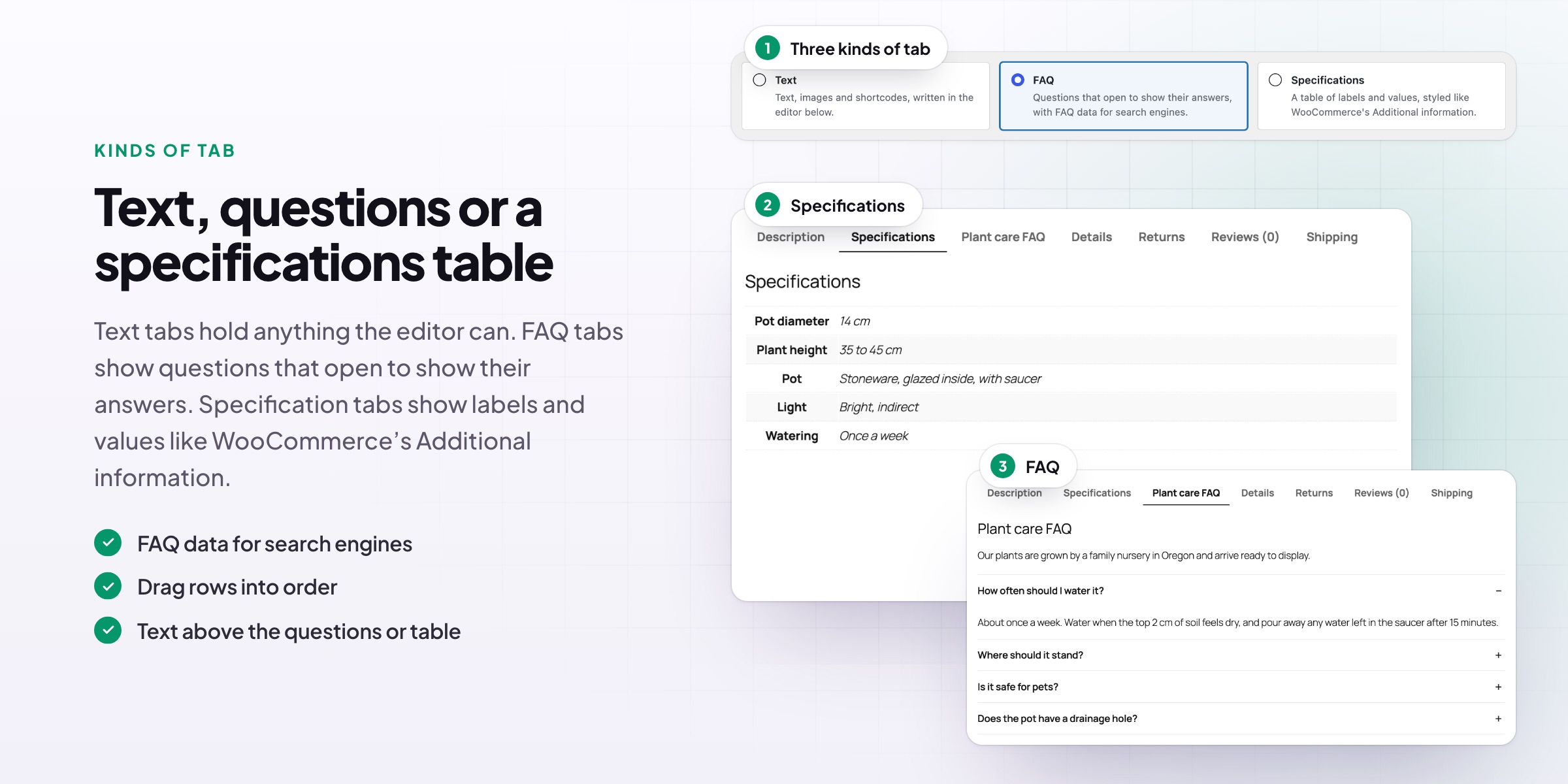Click the 'Pot diameter' label cell
The width and height of the screenshot is (1568, 784).
[791, 321]
